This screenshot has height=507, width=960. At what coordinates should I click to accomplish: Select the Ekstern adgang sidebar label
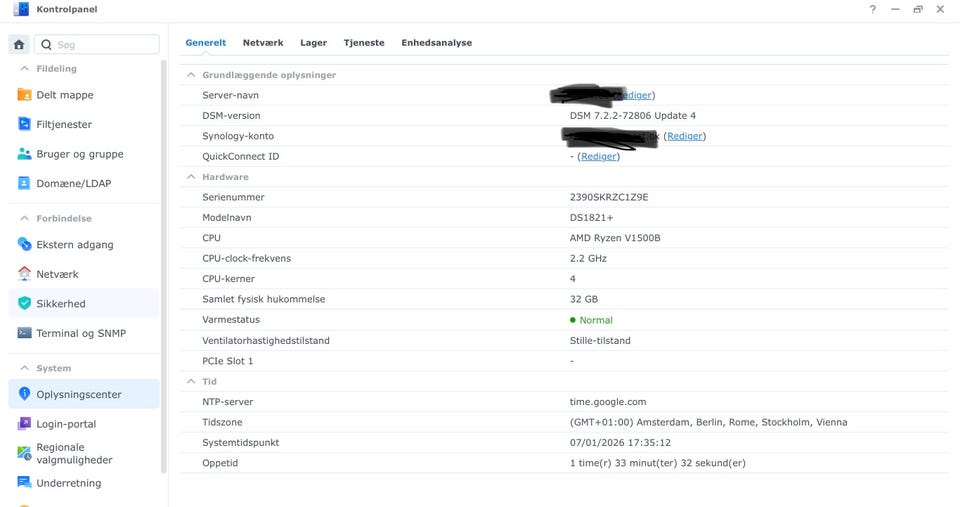click(75, 244)
